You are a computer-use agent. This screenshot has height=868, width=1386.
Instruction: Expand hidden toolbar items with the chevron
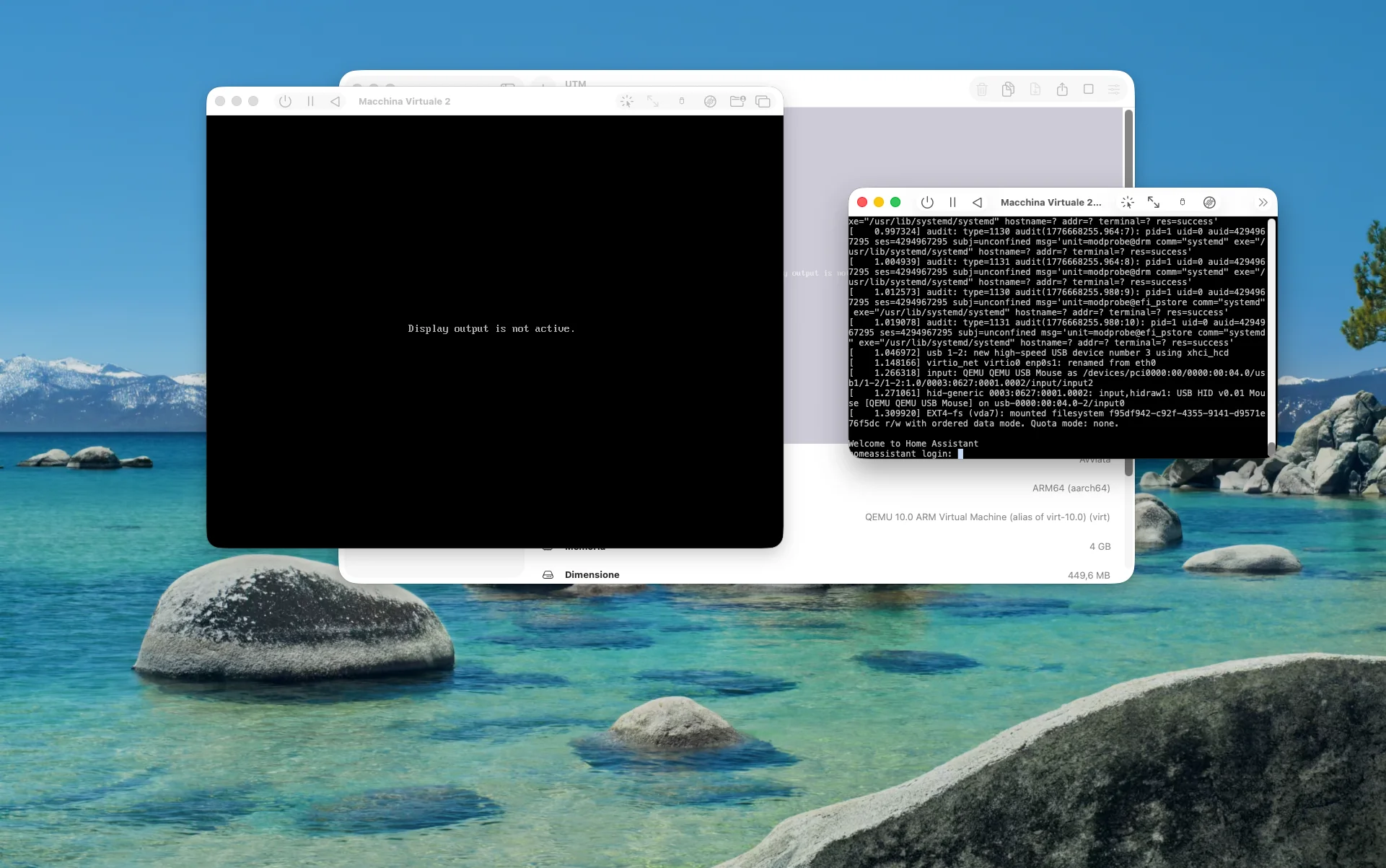pos(1263,203)
